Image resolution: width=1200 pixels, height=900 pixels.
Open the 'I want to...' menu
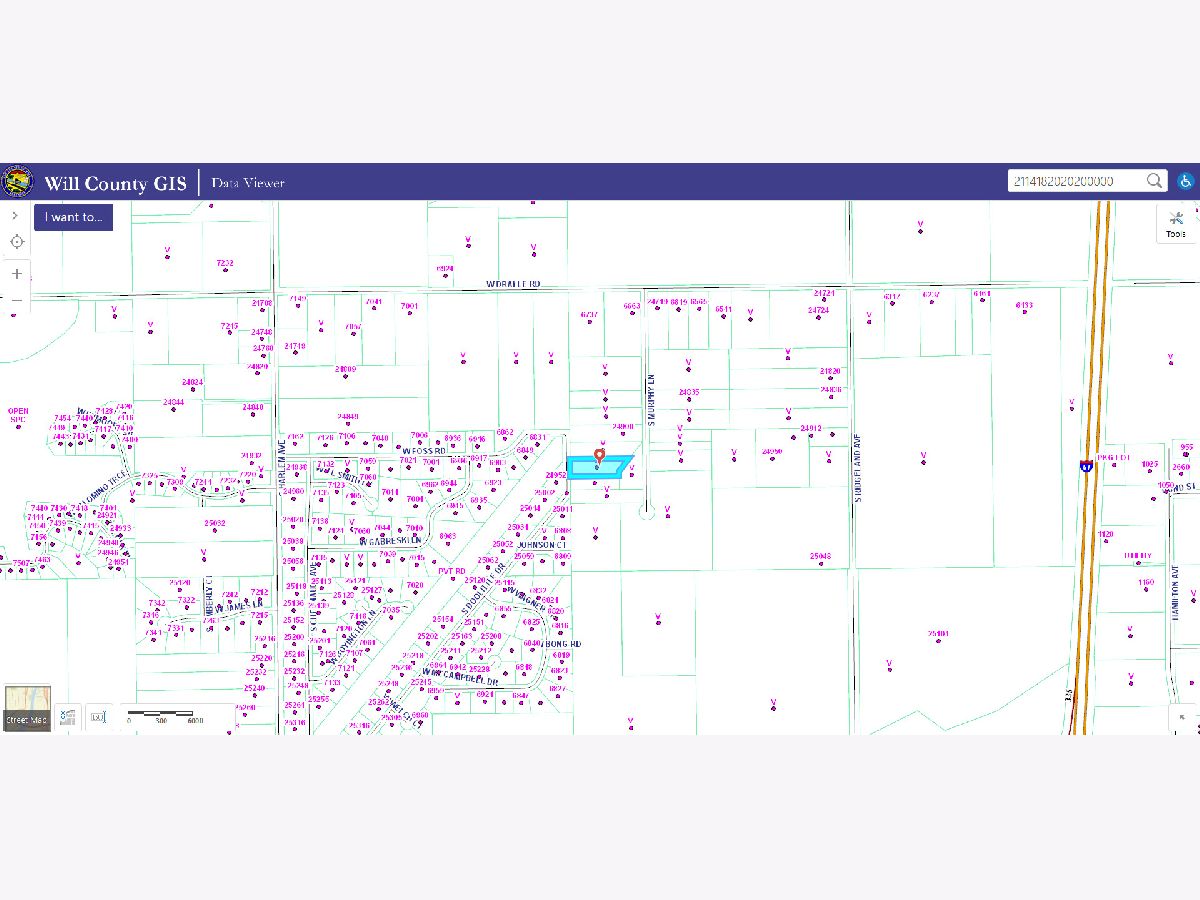click(x=73, y=217)
